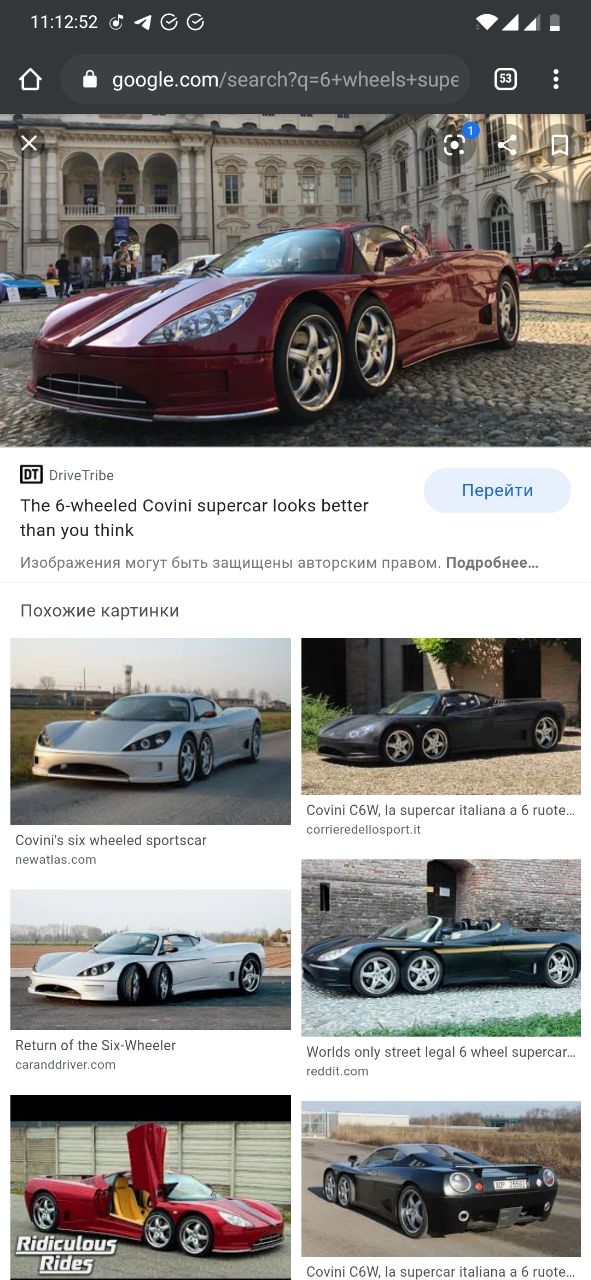Tap the Wi-Fi status bar icon

click(x=487, y=22)
